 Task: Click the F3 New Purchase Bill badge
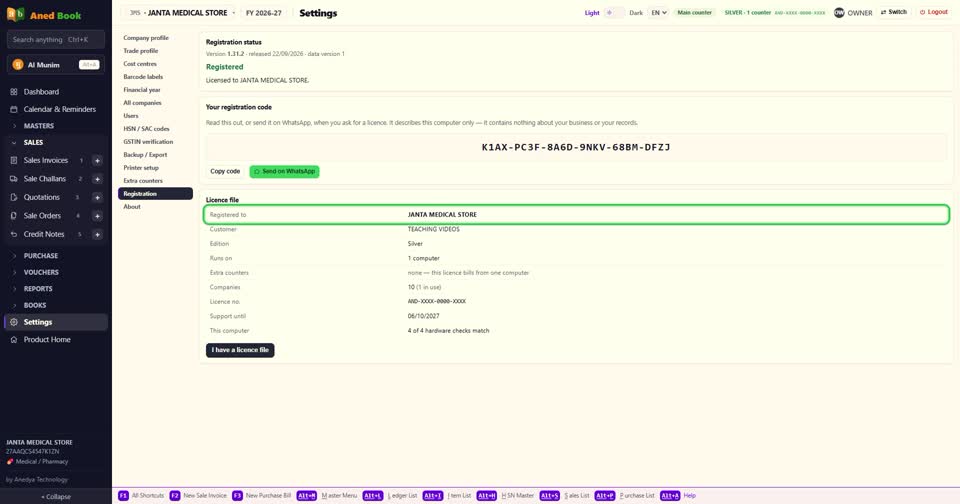pos(238,495)
